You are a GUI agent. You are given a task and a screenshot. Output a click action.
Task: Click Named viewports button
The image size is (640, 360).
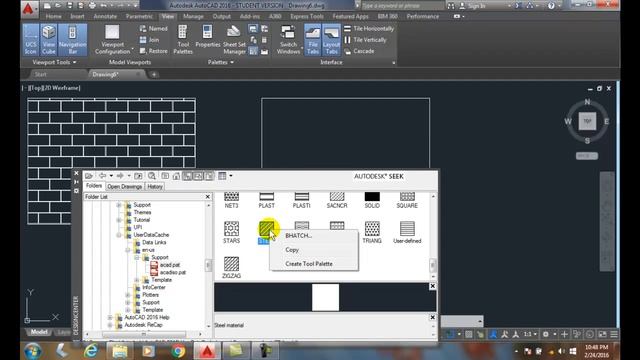(153, 29)
